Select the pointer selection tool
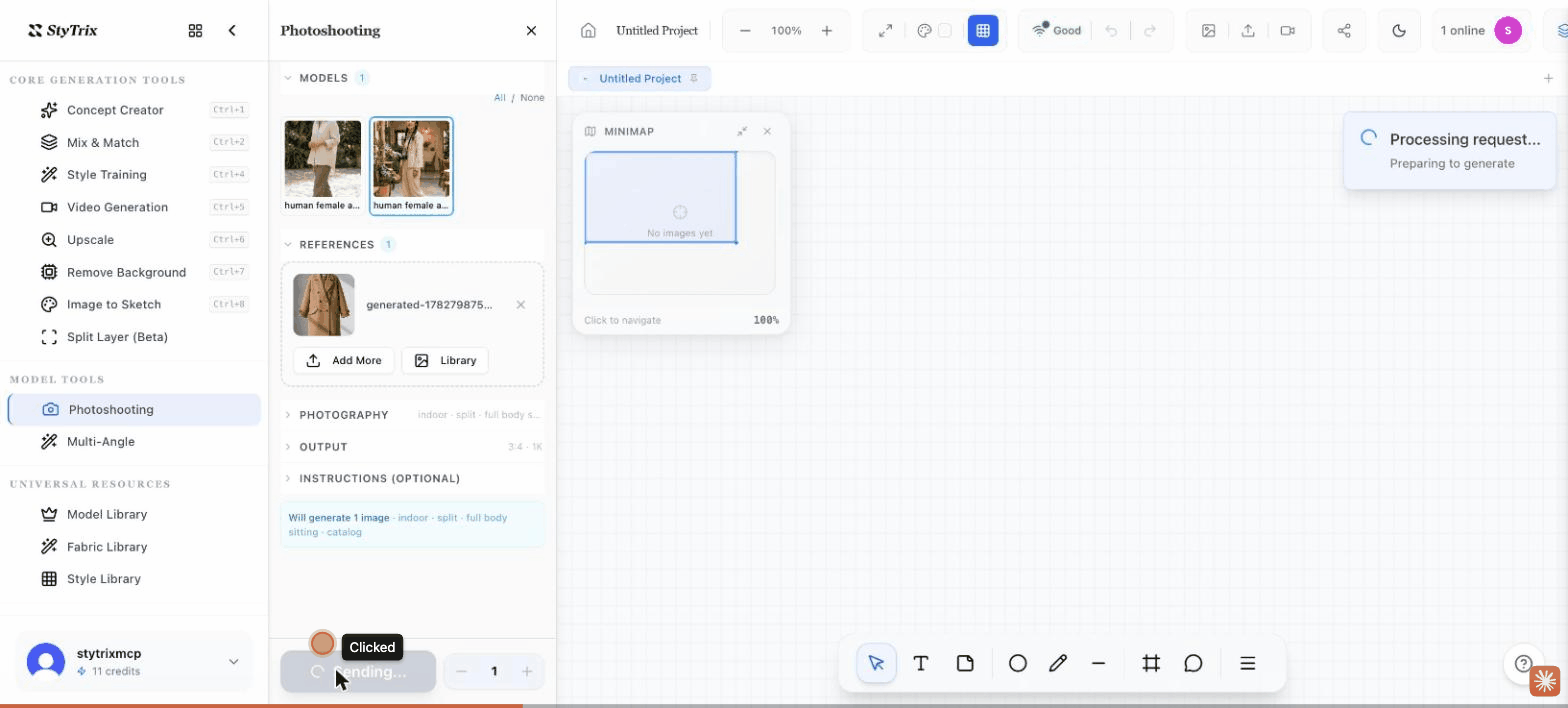Viewport: 1568px width, 708px height. pyautogui.click(x=877, y=663)
